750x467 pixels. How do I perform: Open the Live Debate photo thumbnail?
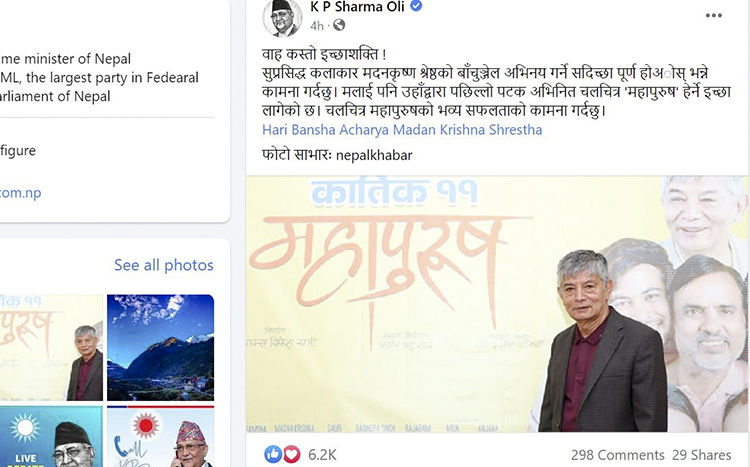(51, 436)
